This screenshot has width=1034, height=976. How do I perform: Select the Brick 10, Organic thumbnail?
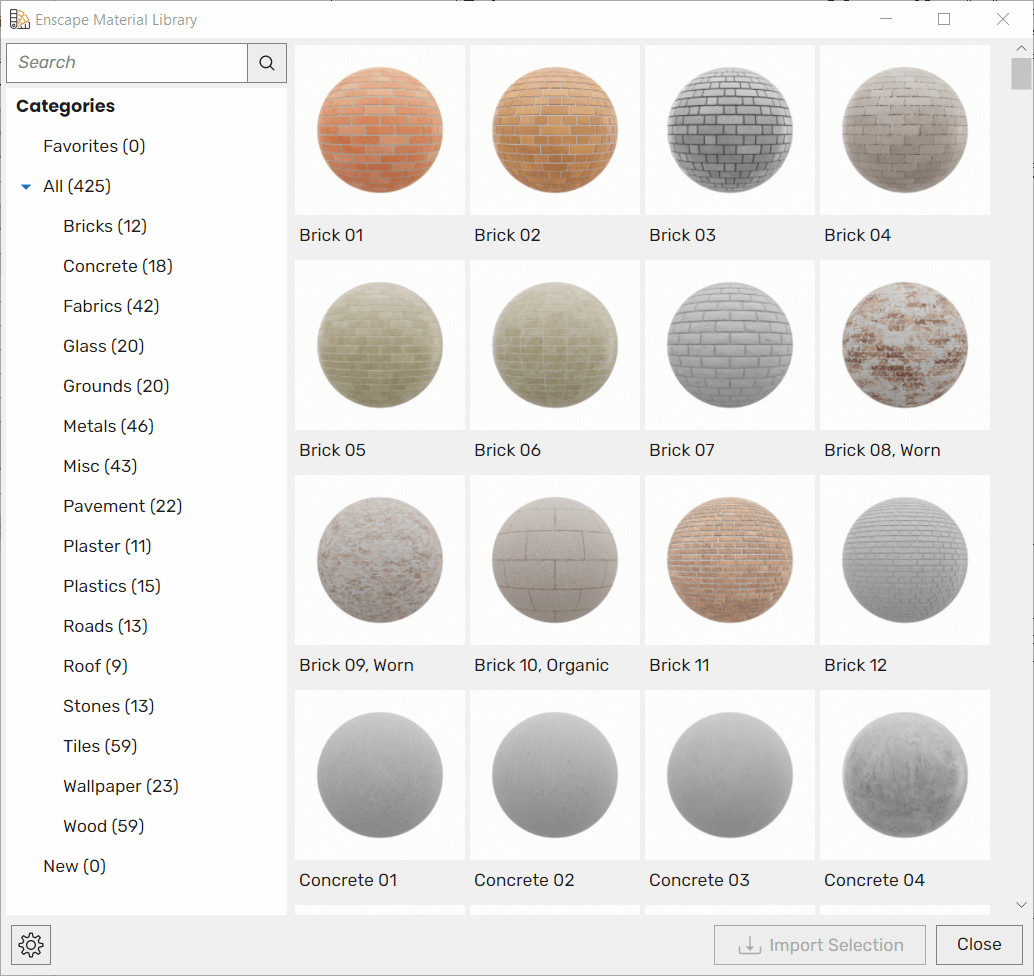click(555, 560)
